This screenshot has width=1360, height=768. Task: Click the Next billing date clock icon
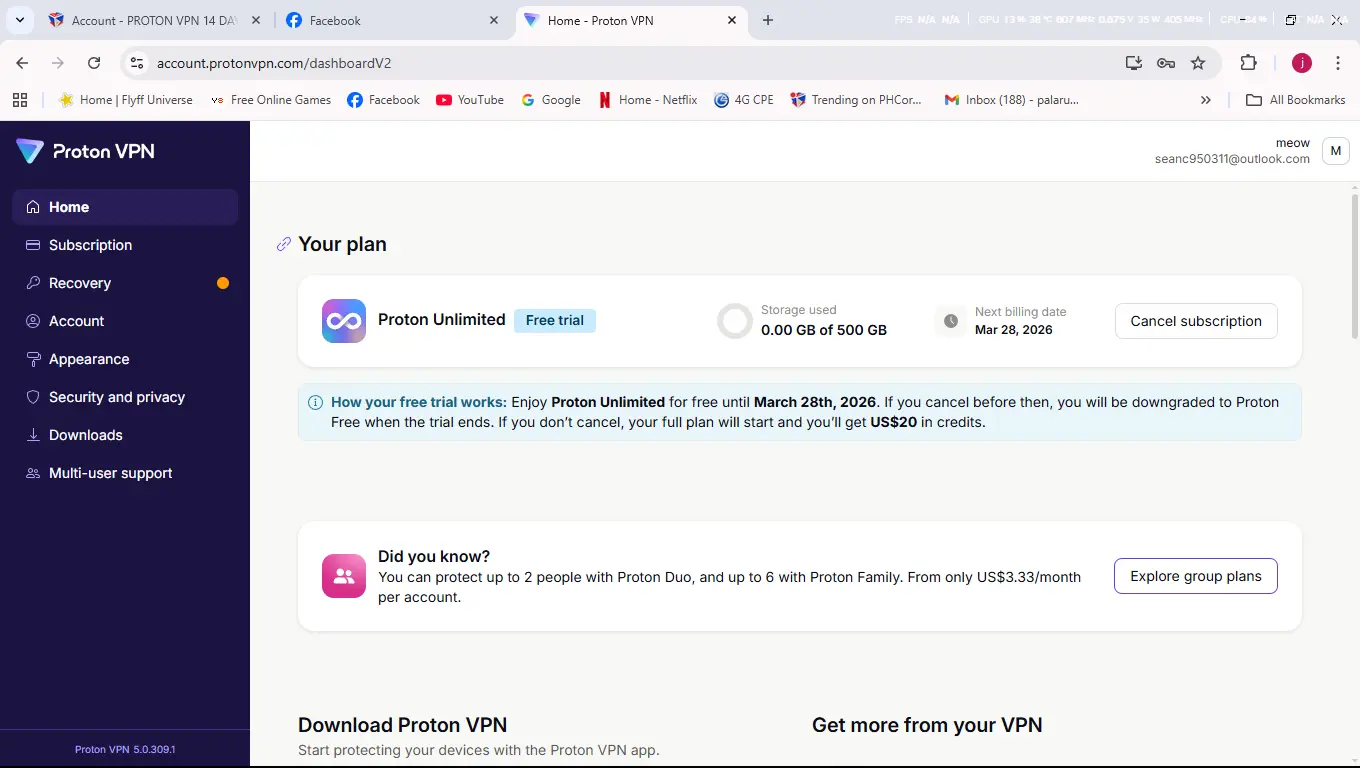click(951, 321)
